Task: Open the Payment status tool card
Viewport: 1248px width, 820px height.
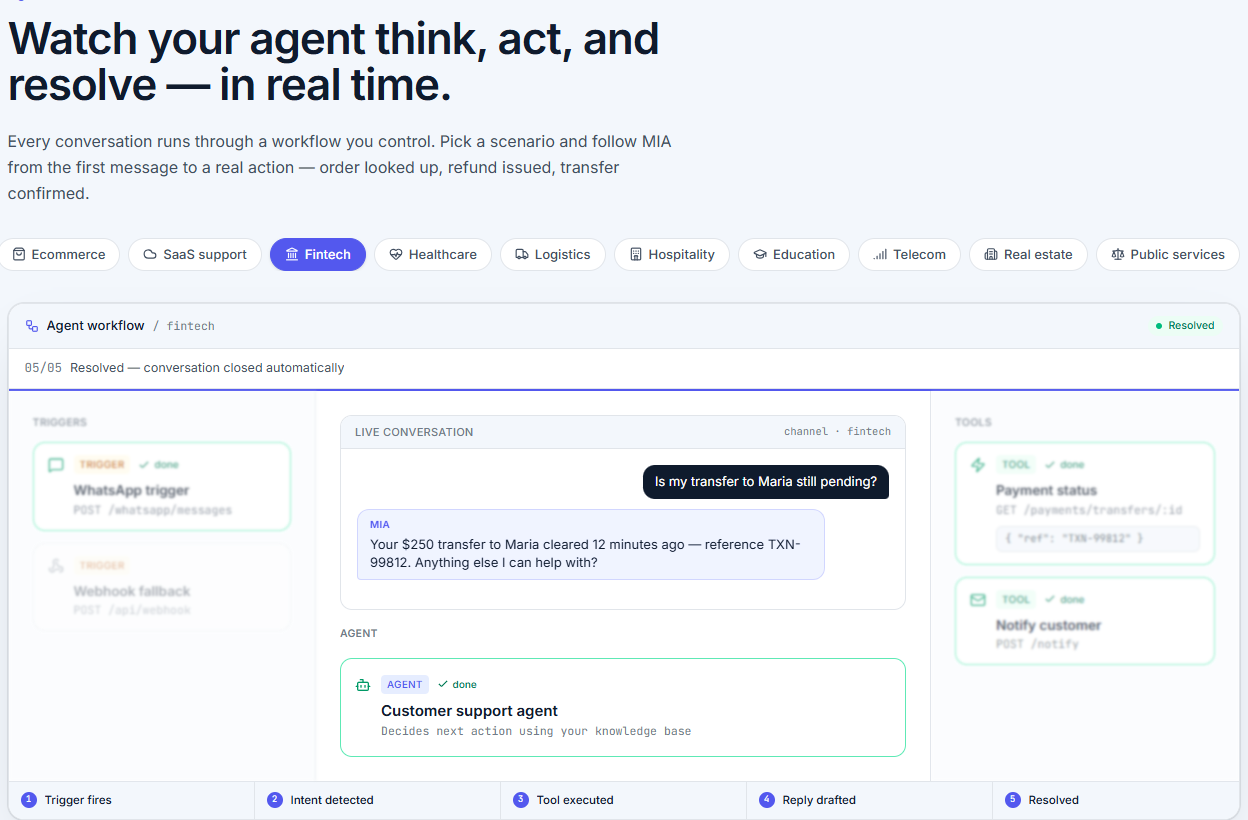Action: [1085, 504]
